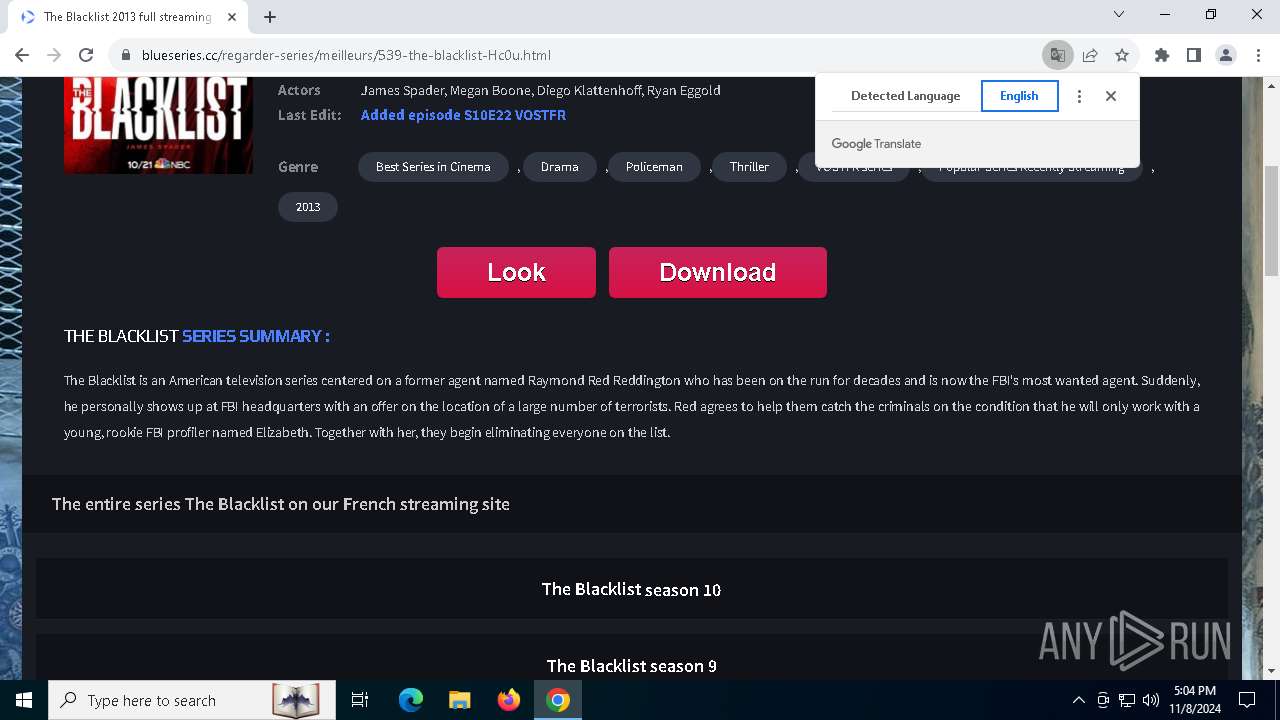Select The Blacklist 2013 full streaming tab
The width and height of the screenshot is (1280, 720).
(128, 17)
